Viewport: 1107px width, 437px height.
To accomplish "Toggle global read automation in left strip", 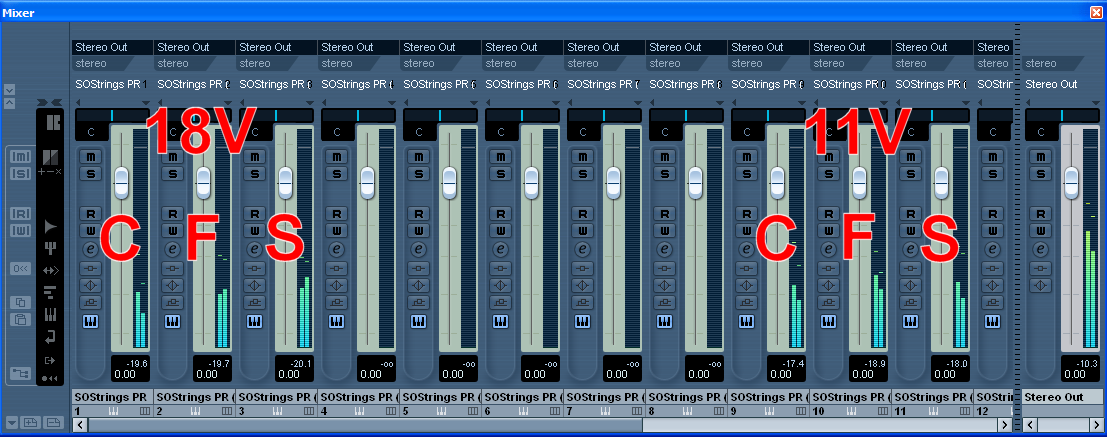I will (x=20, y=214).
